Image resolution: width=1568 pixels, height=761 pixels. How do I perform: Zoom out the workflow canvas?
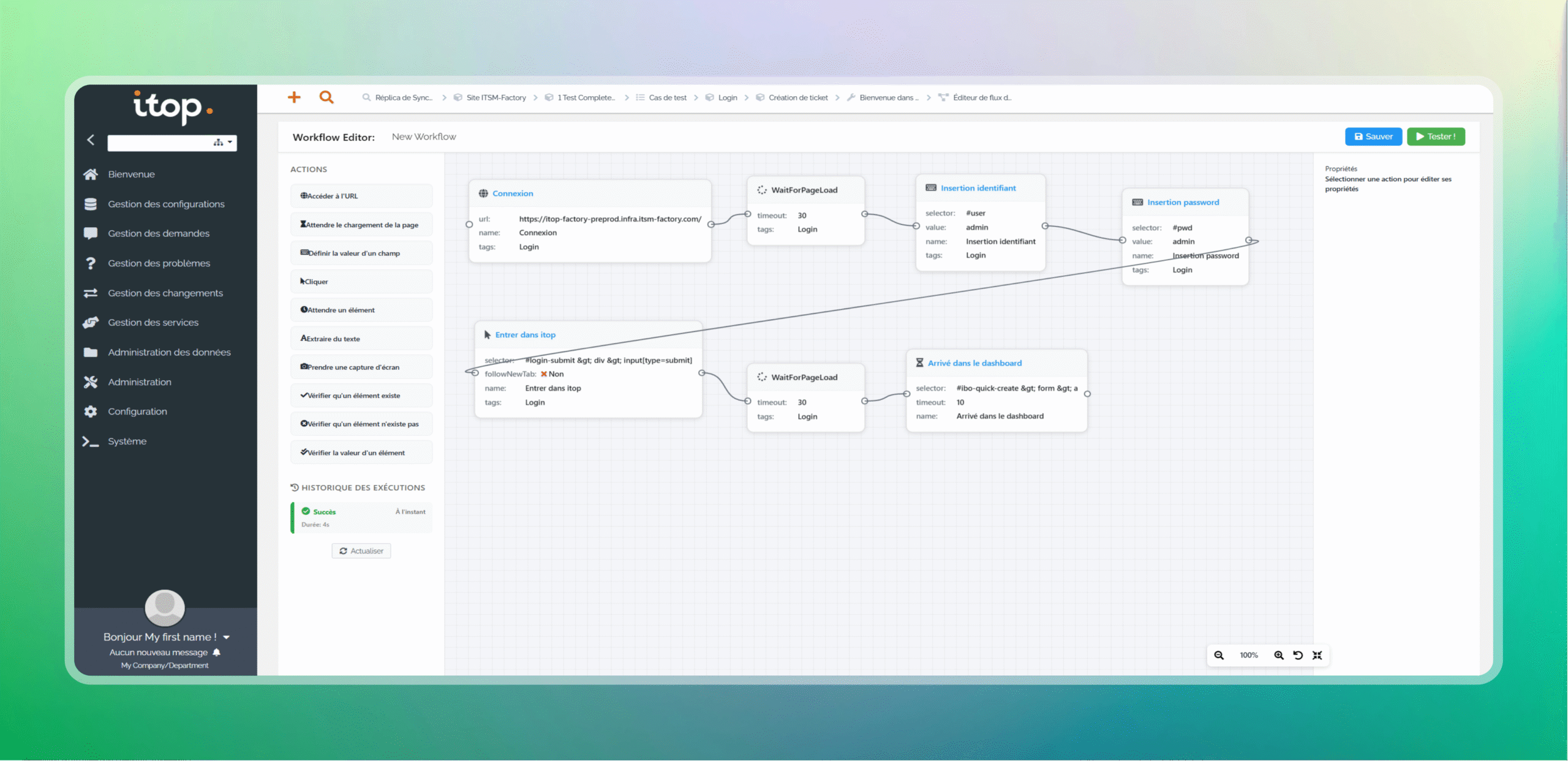[1219, 655]
